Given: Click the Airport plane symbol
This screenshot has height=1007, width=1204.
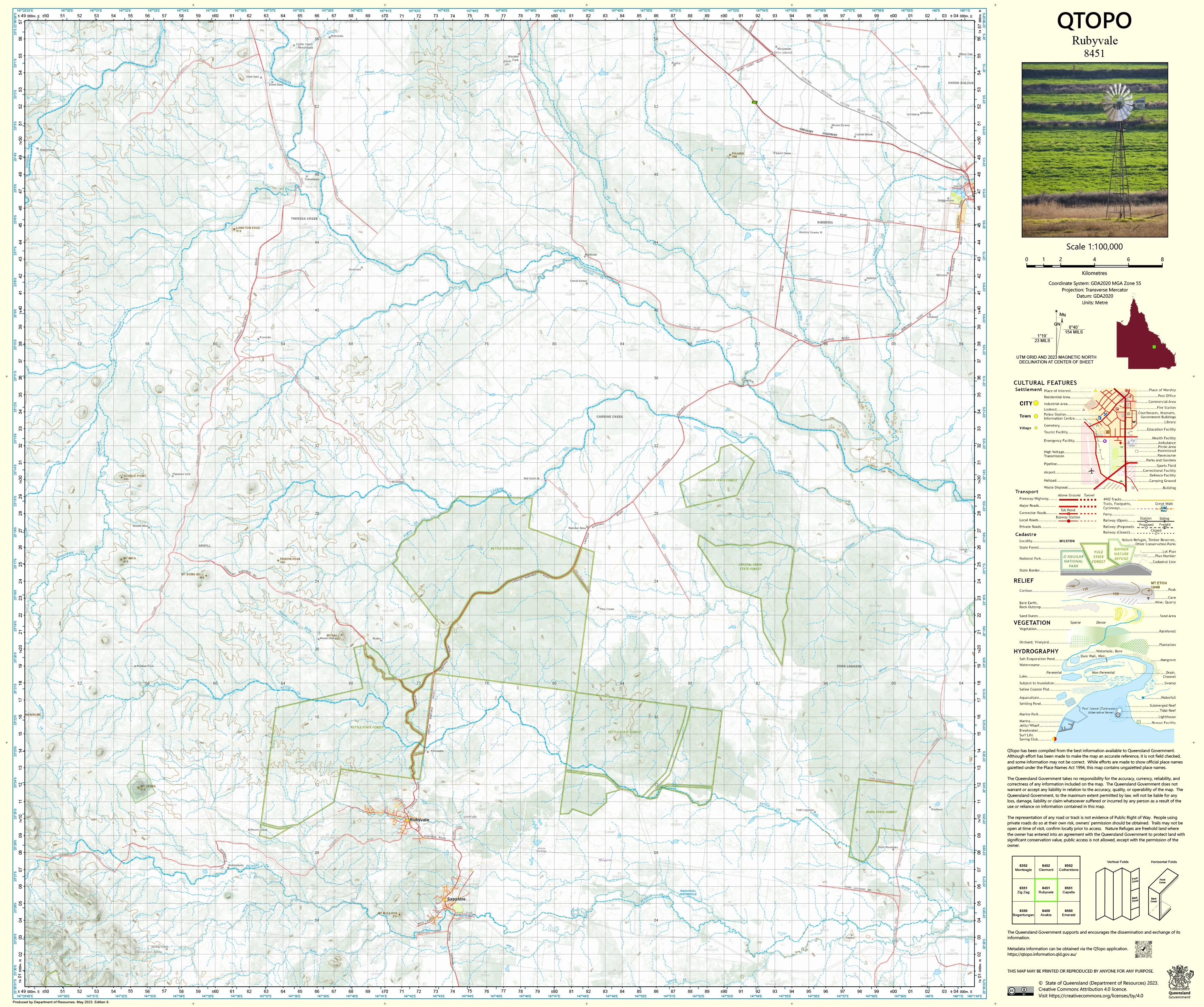Looking at the screenshot, I should coord(1092,471).
